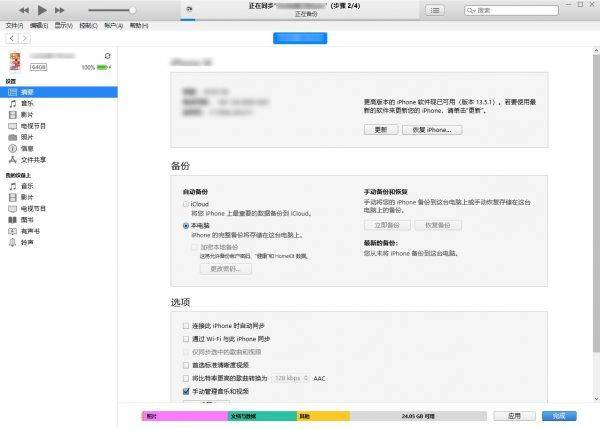Select the iCloud backup radio button

click(186, 204)
